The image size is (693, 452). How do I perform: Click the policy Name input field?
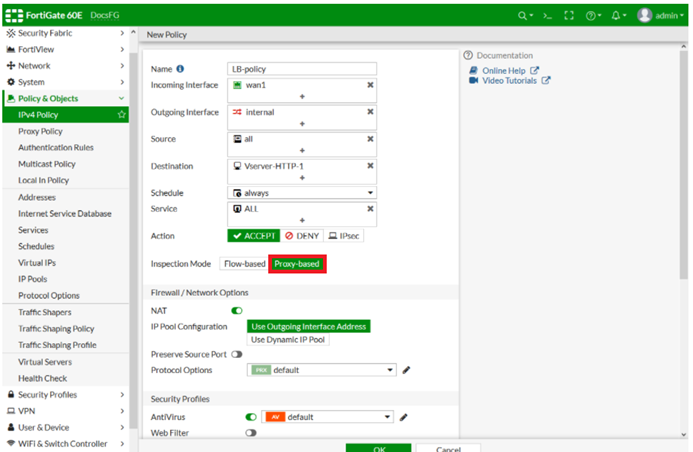pyautogui.click(x=302, y=69)
